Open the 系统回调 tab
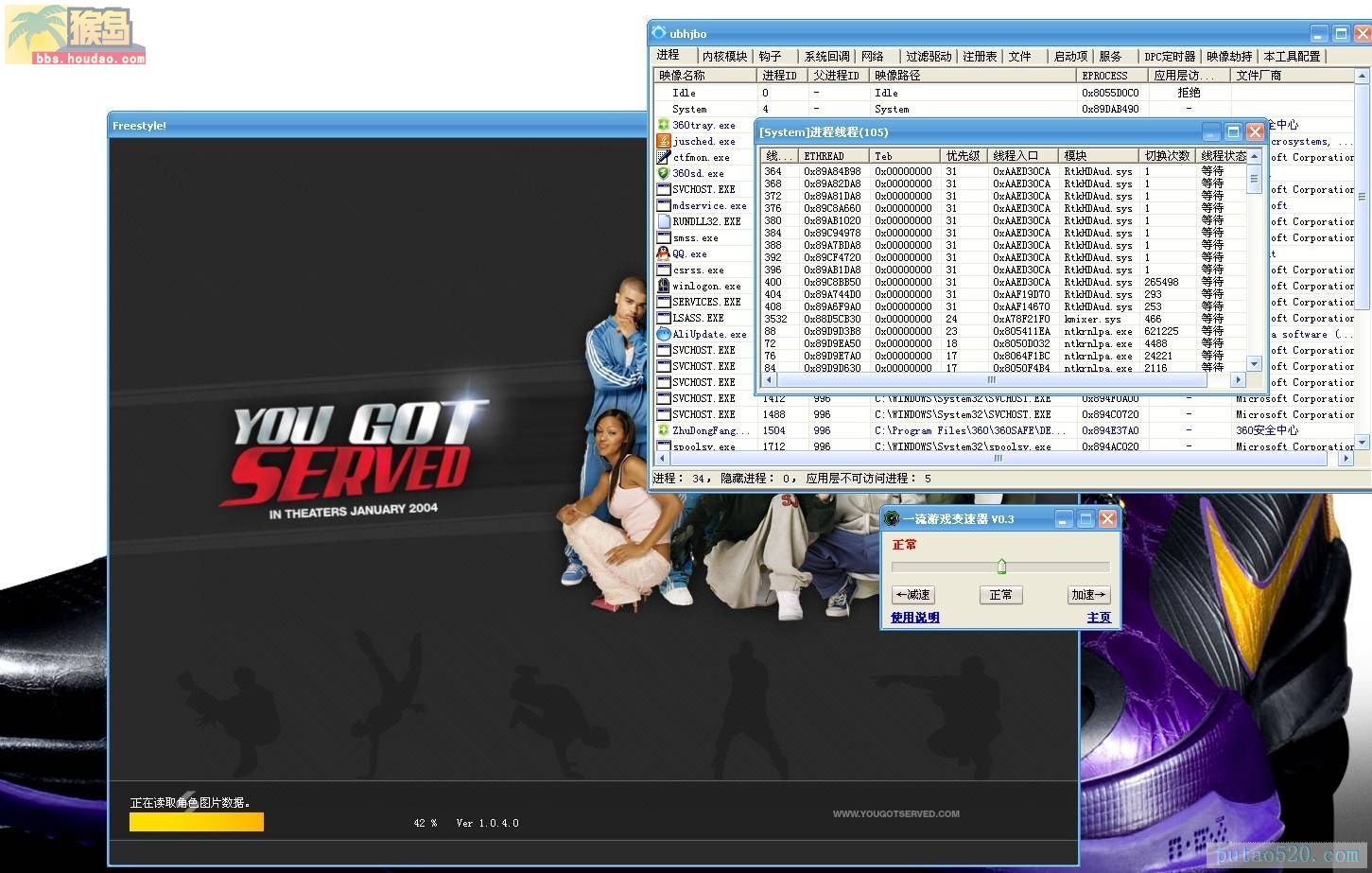1372x873 pixels. pyautogui.click(x=827, y=56)
